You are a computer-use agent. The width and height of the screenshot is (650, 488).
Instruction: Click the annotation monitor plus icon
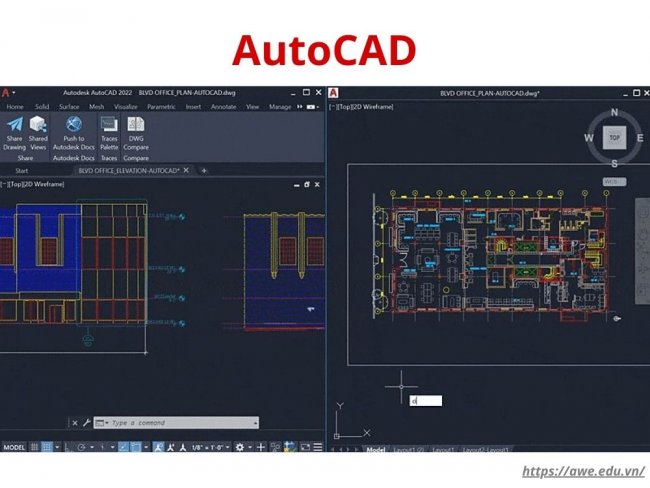261,447
